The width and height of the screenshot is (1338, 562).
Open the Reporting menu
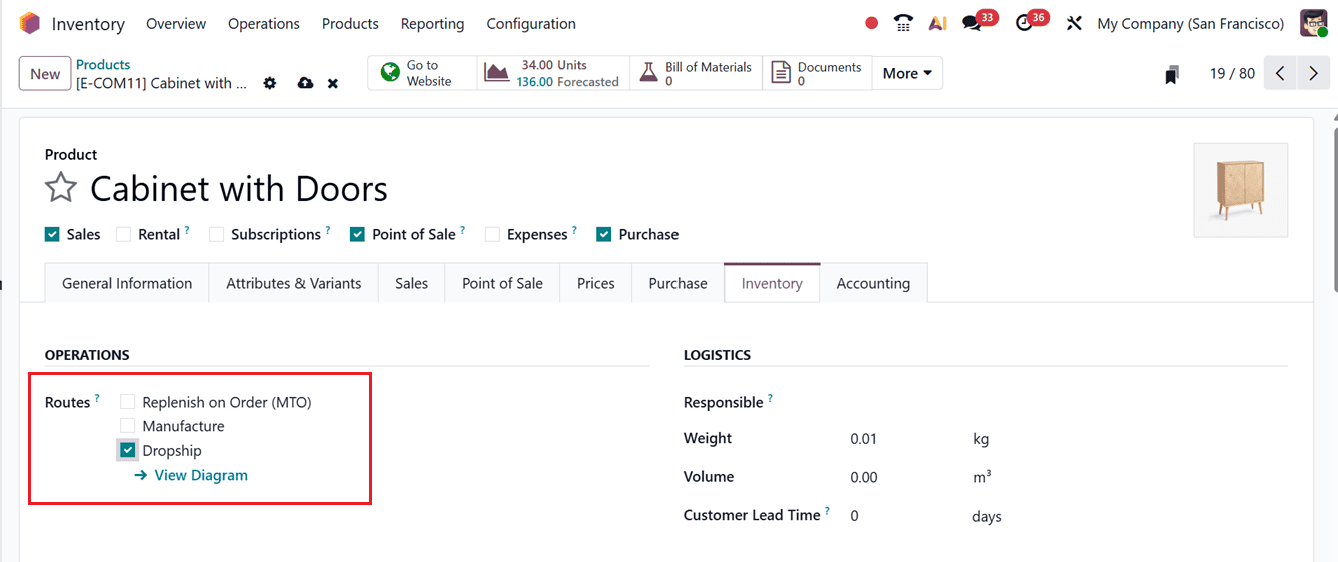point(432,23)
